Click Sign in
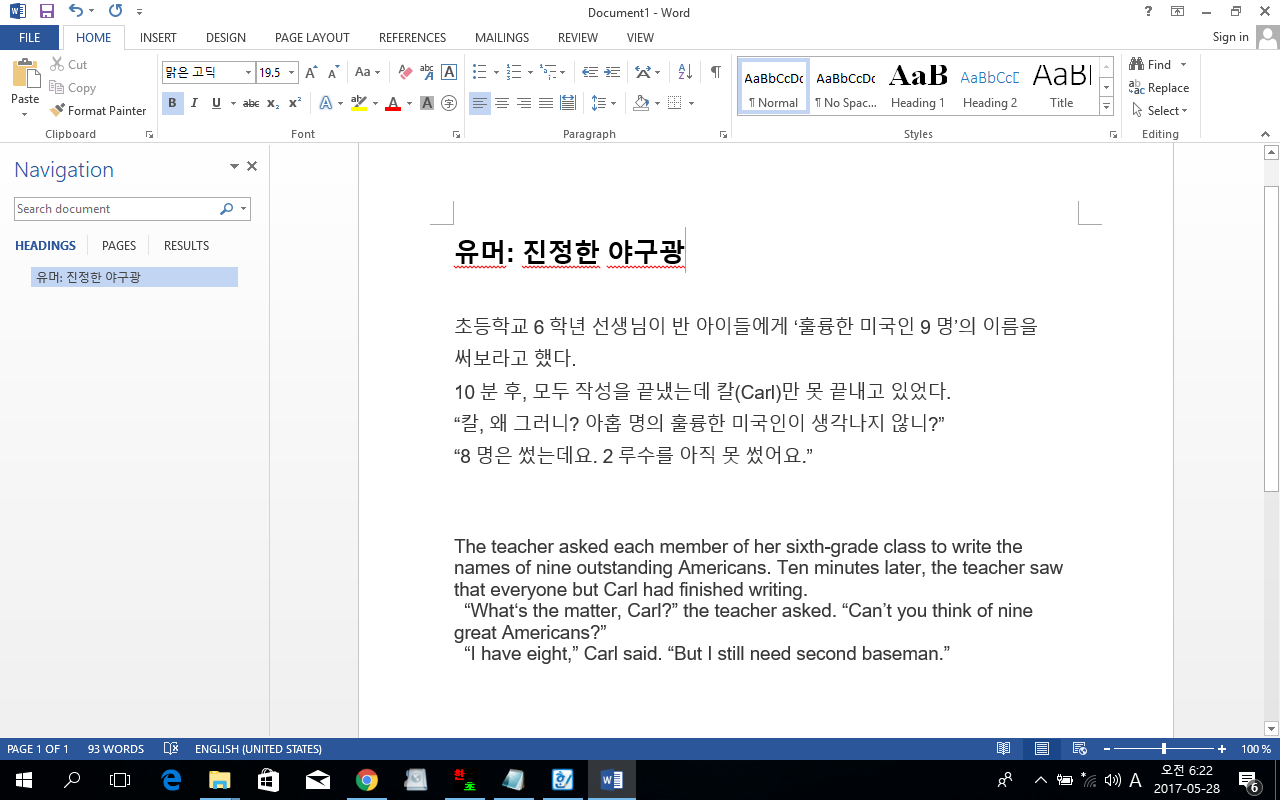This screenshot has width=1280, height=800. click(x=1230, y=37)
